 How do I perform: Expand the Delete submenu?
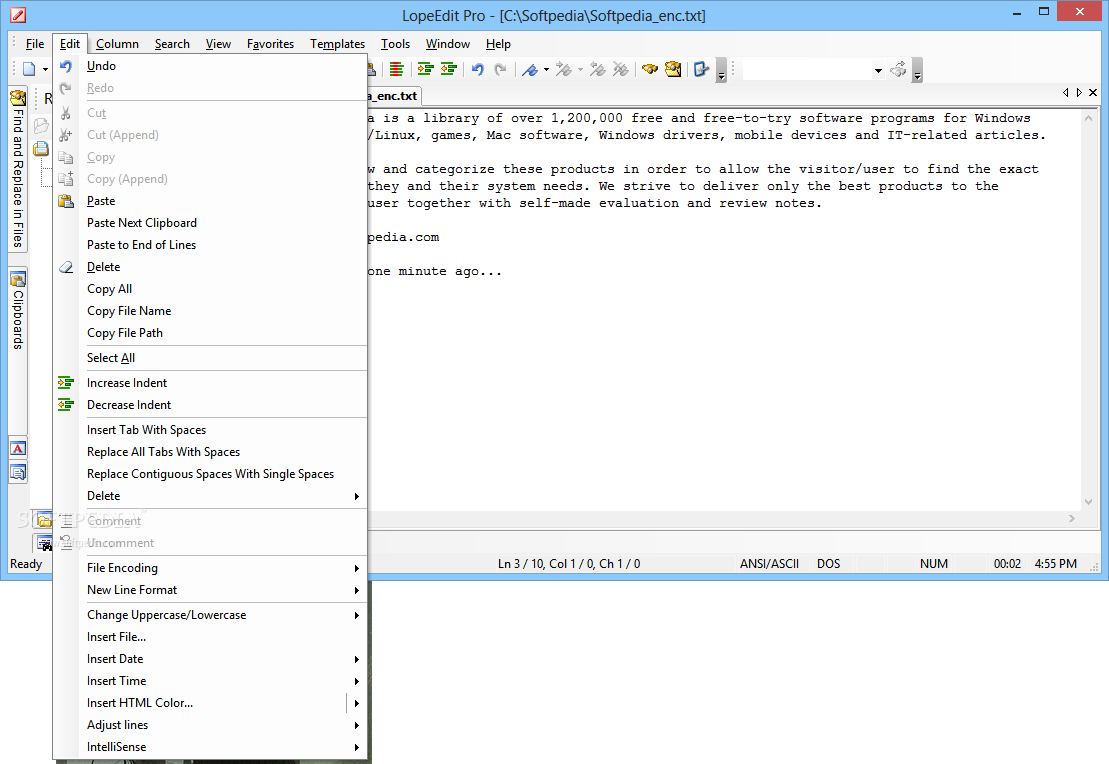(x=210, y=496)
